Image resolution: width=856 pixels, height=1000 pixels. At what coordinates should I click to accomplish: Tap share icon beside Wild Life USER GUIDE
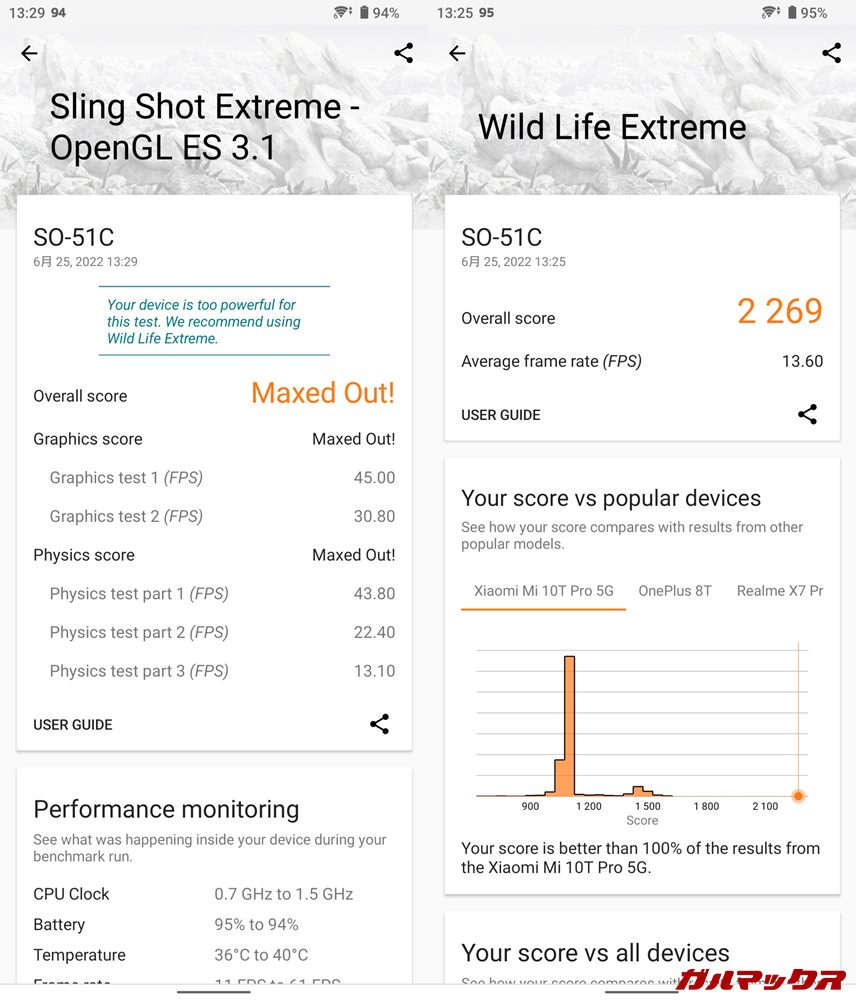(x=807, y=414)
